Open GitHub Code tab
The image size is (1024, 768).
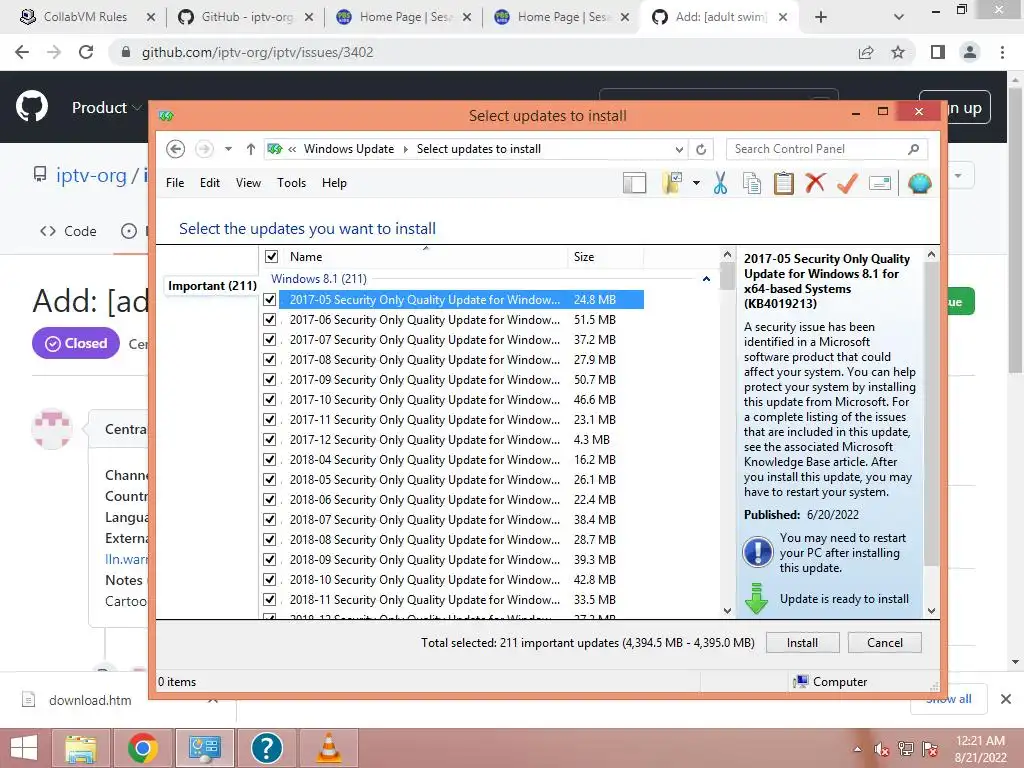(69, 231)
